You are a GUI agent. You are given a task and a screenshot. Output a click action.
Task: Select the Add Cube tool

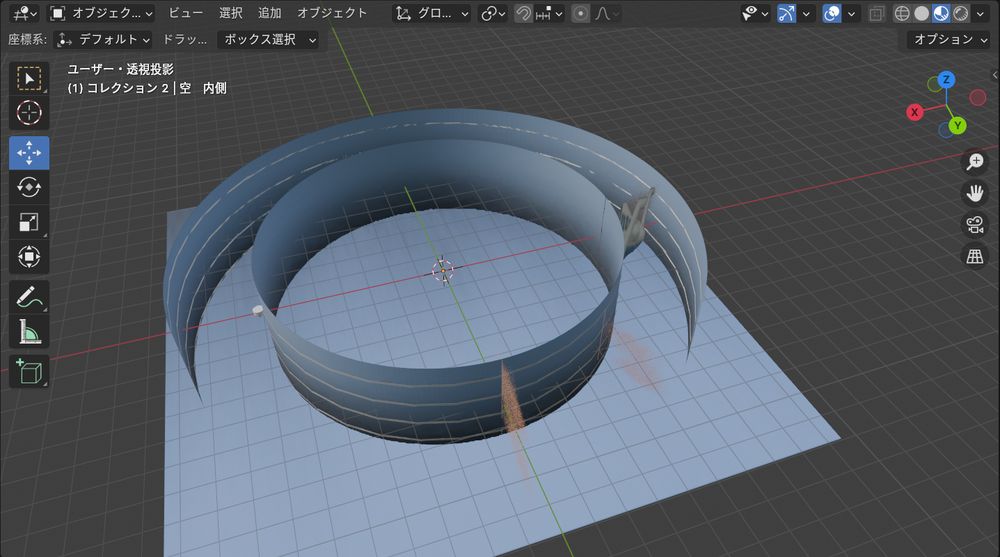[29, 371]
